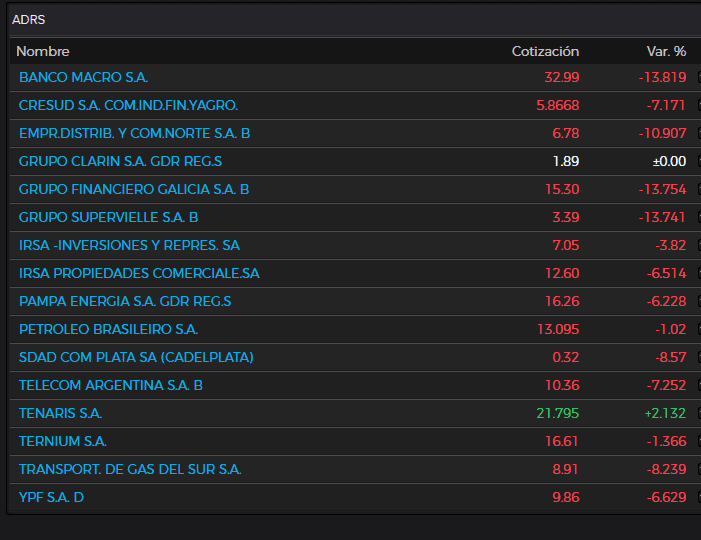Open IRSA -INVERSIONES Y REPRES. SA
Screen dimensions: 701x540
click(129, 245)
